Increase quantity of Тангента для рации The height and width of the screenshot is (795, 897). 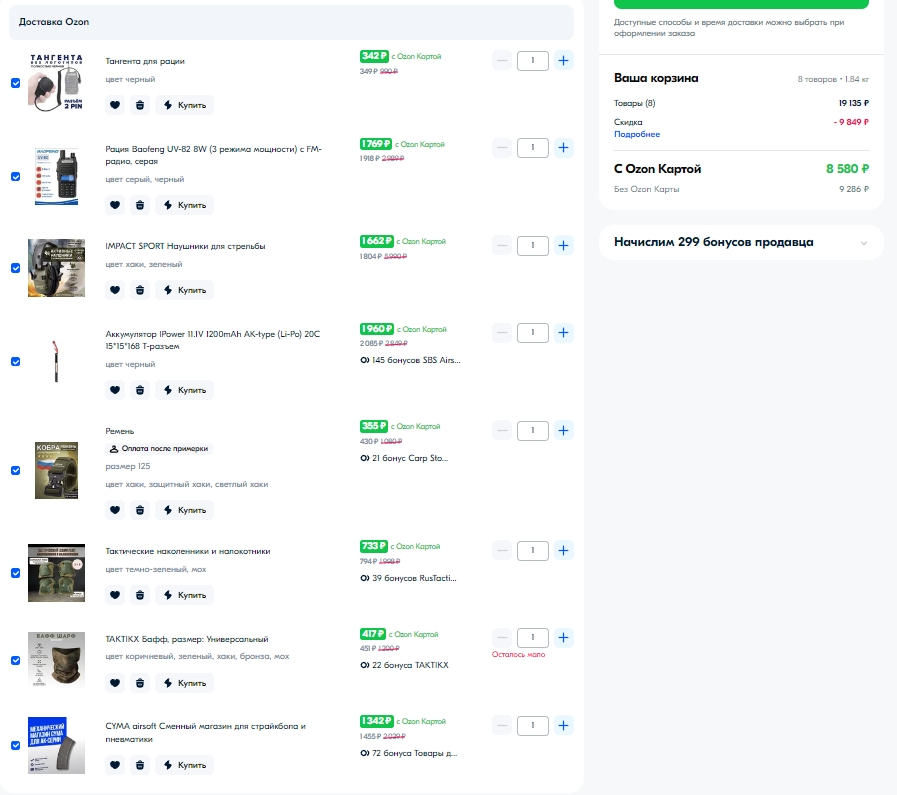pos(563,61)
